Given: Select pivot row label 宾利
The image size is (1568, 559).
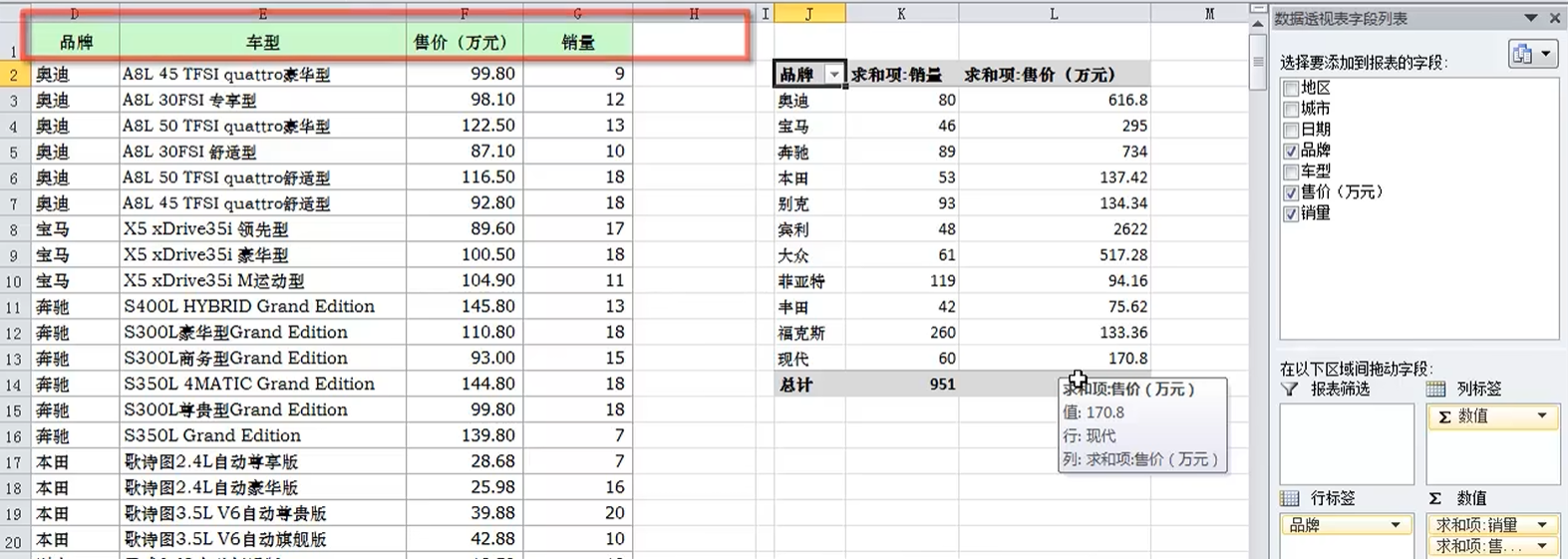Looking at the screenshot, I should click(809, 230).
